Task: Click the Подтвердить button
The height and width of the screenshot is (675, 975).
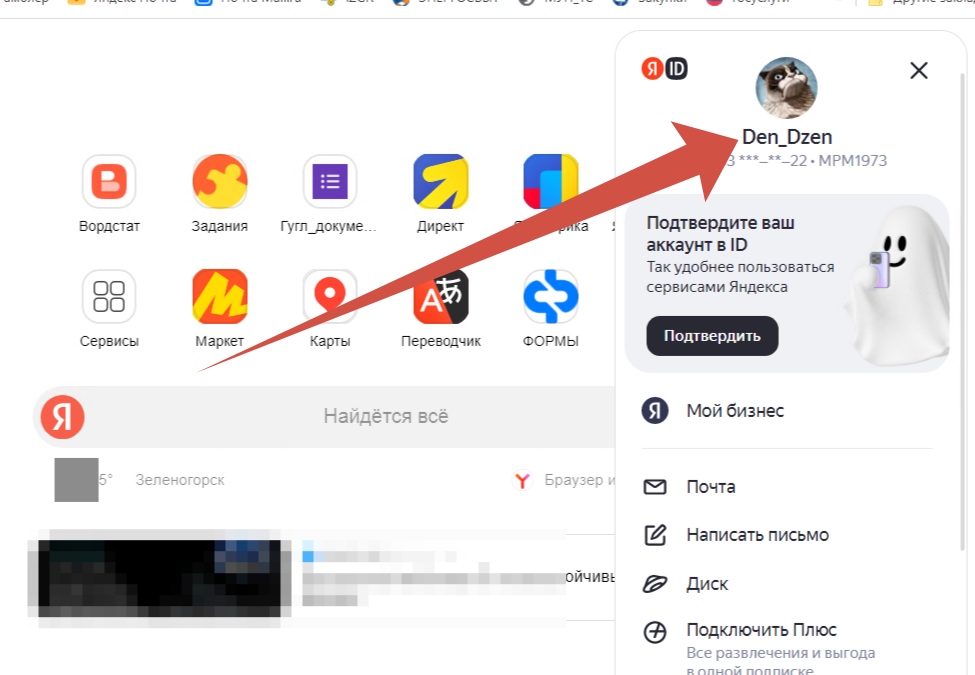Action: click(712, 336)
